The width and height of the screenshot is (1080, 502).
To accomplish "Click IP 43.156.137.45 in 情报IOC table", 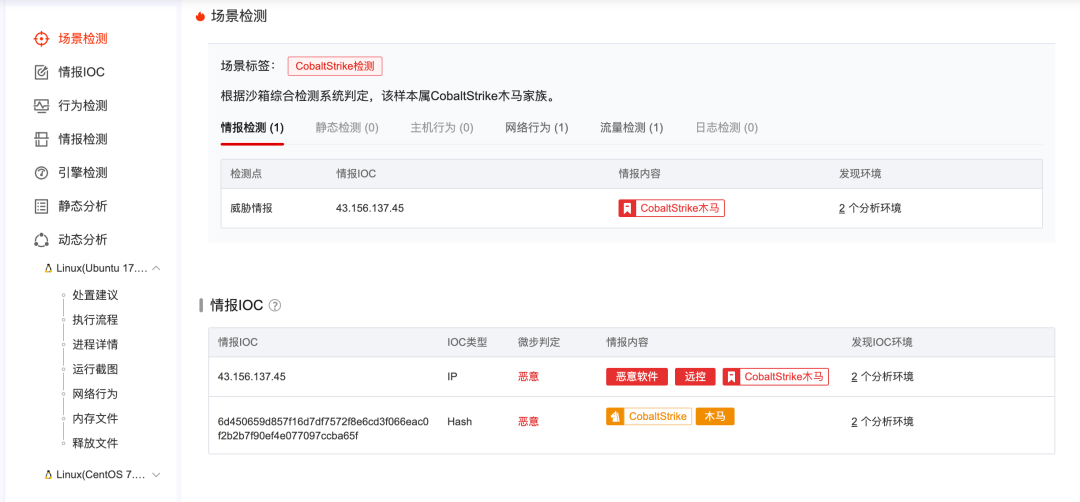I will (251, 377).
